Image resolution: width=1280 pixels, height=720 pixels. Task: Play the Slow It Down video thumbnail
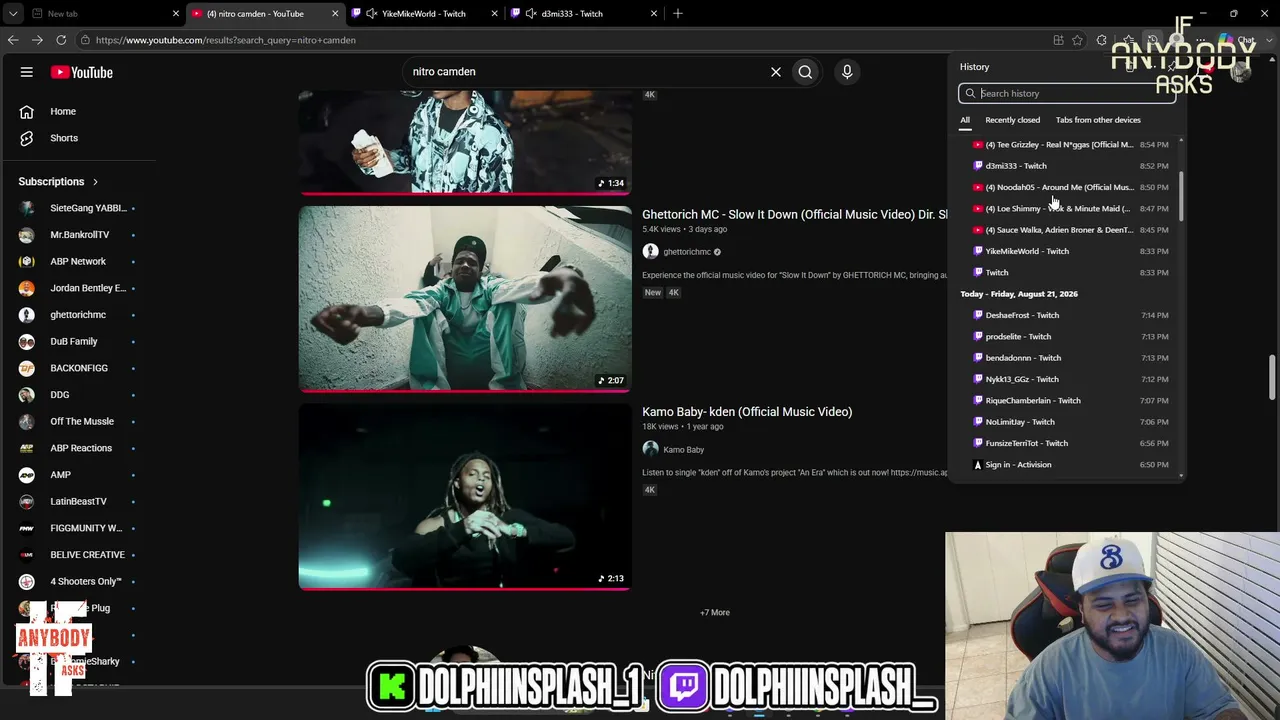[465, 299]
